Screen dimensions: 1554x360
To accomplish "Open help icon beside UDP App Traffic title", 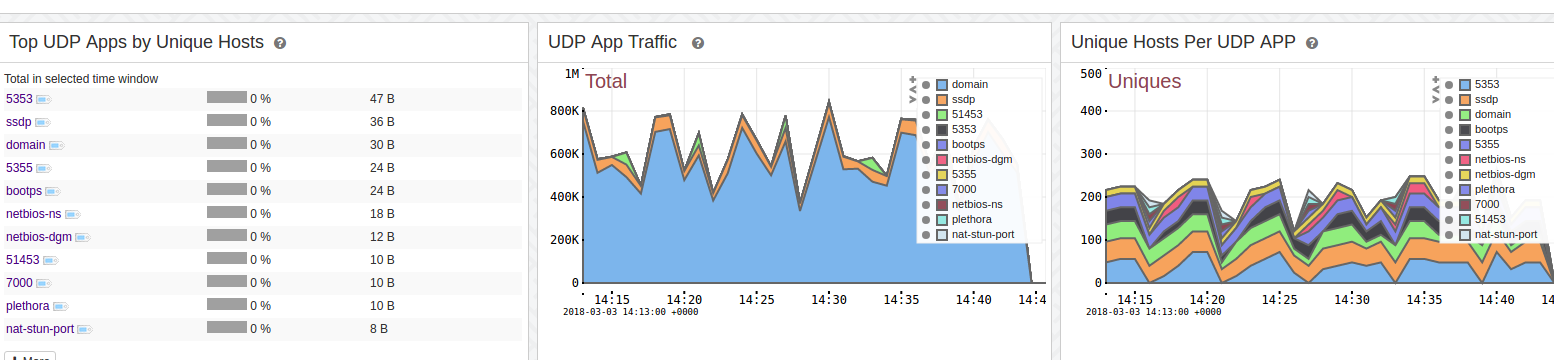I will click(x=698, y=43).
